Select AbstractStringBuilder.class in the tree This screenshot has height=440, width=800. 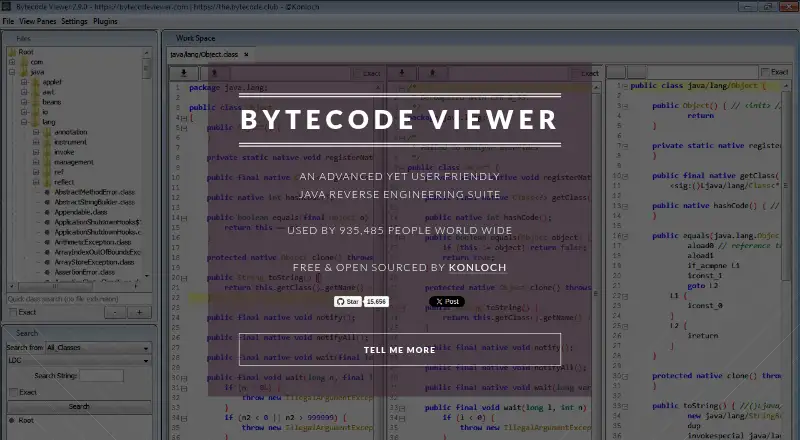click(94, 202)
